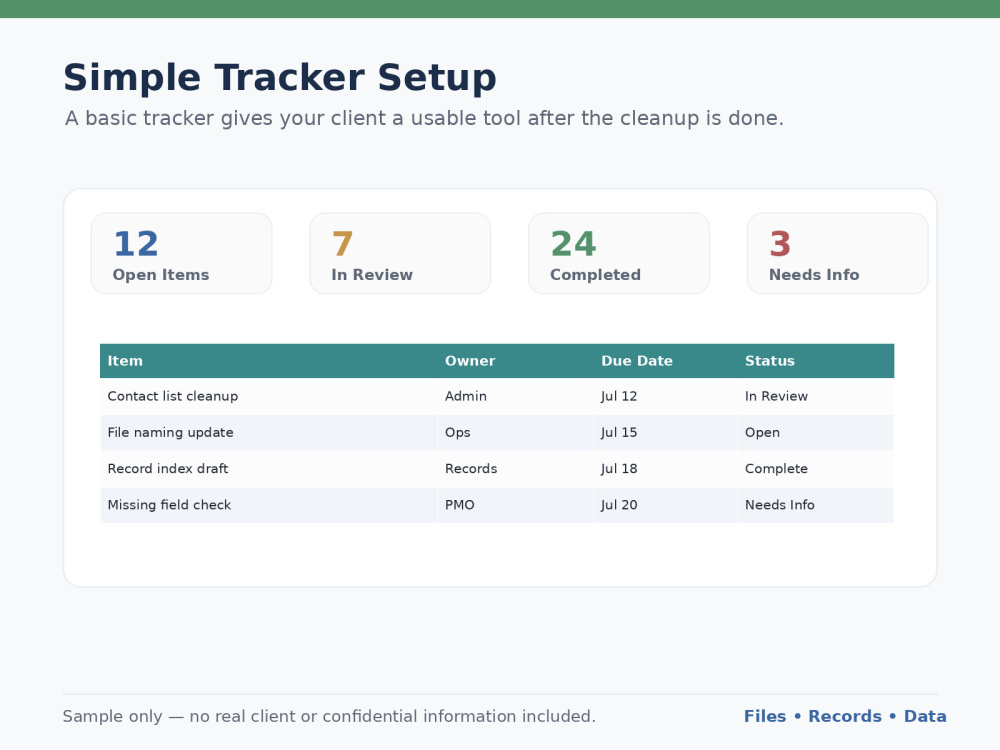The width and height of the screenshot is (1000, 750).
Task: Open the 7 In Review card
Action: pos(401,253)
